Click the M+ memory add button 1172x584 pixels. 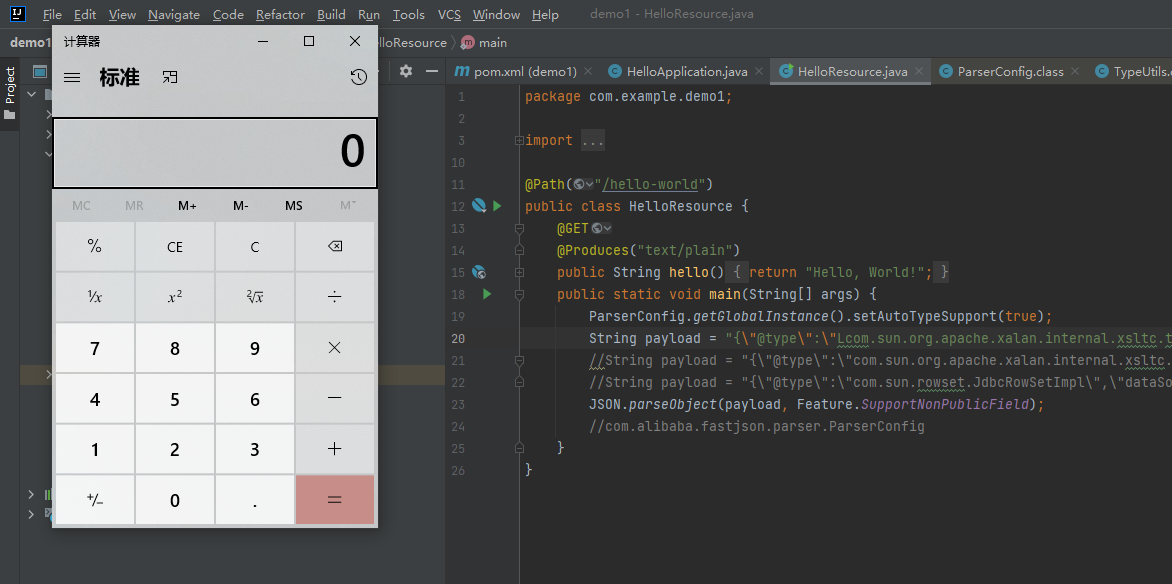187,206
